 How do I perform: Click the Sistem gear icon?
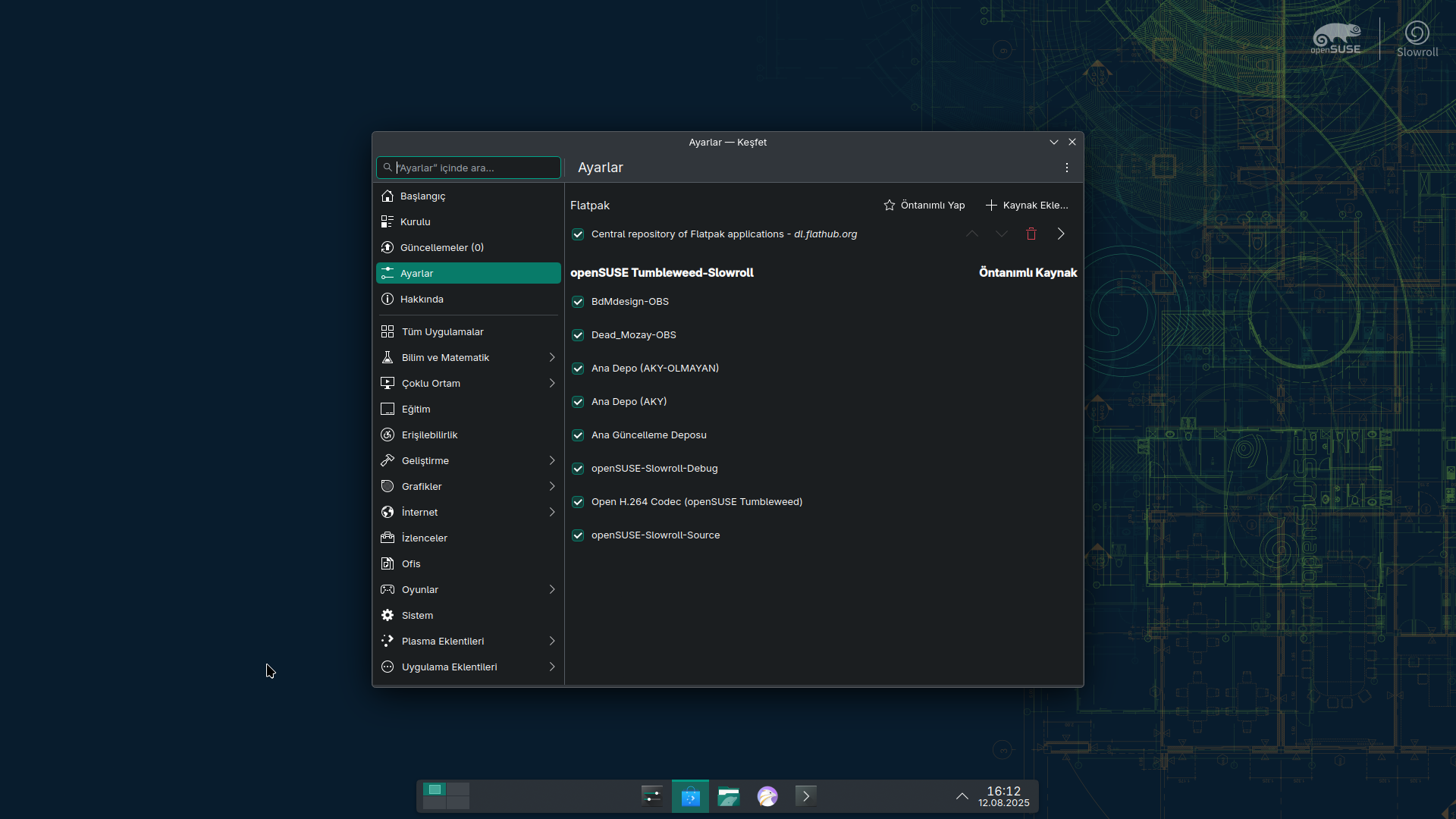pos(388,615)
